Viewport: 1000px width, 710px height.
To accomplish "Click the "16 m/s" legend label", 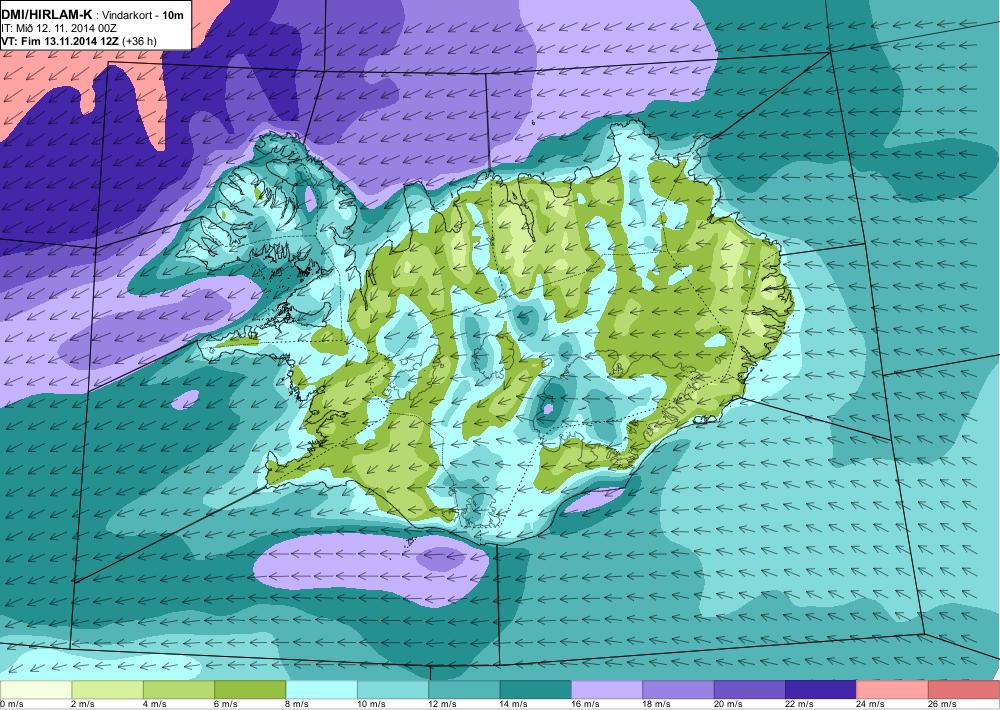I will (x=586, y=704).
